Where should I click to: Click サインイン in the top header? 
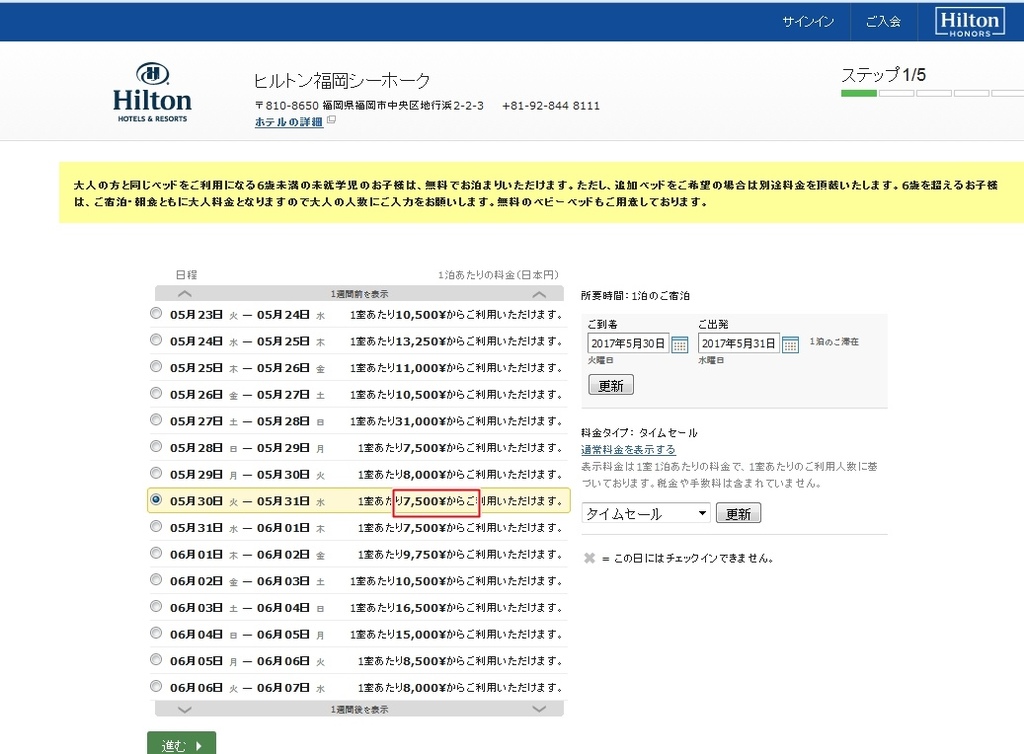(808, 22)
